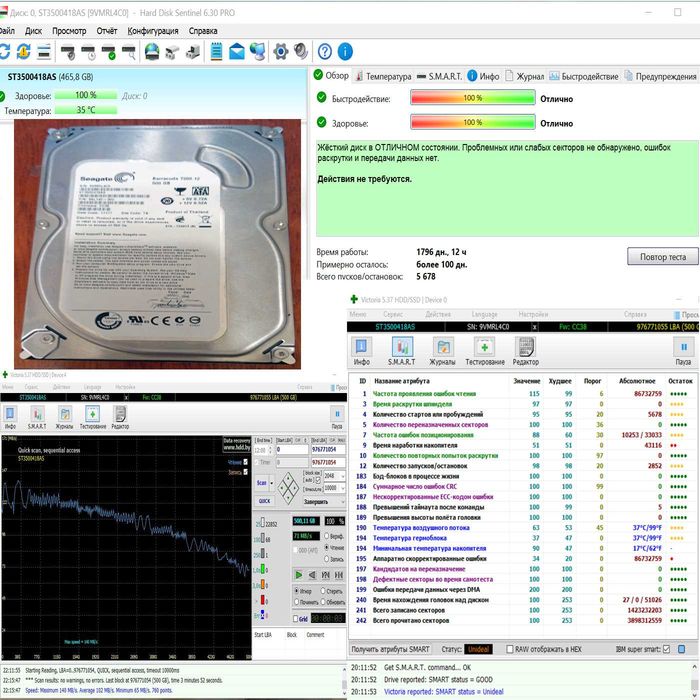This screenshot has width=700, height=700.
Task: Toggle the Grid checkbox
Action: [296, 619]
